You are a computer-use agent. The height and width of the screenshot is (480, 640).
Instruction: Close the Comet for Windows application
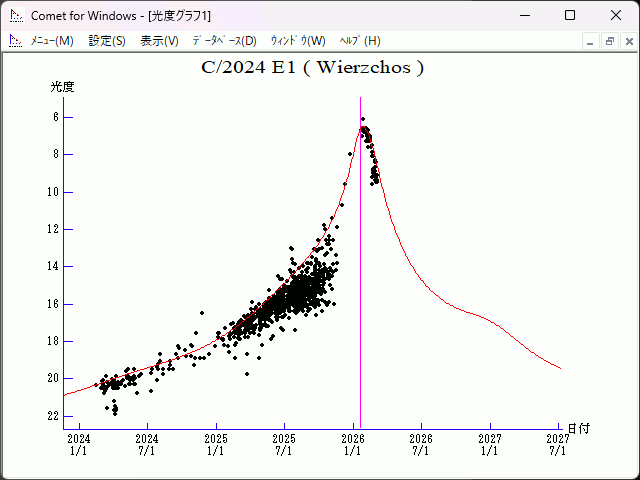tap(615, 16)
